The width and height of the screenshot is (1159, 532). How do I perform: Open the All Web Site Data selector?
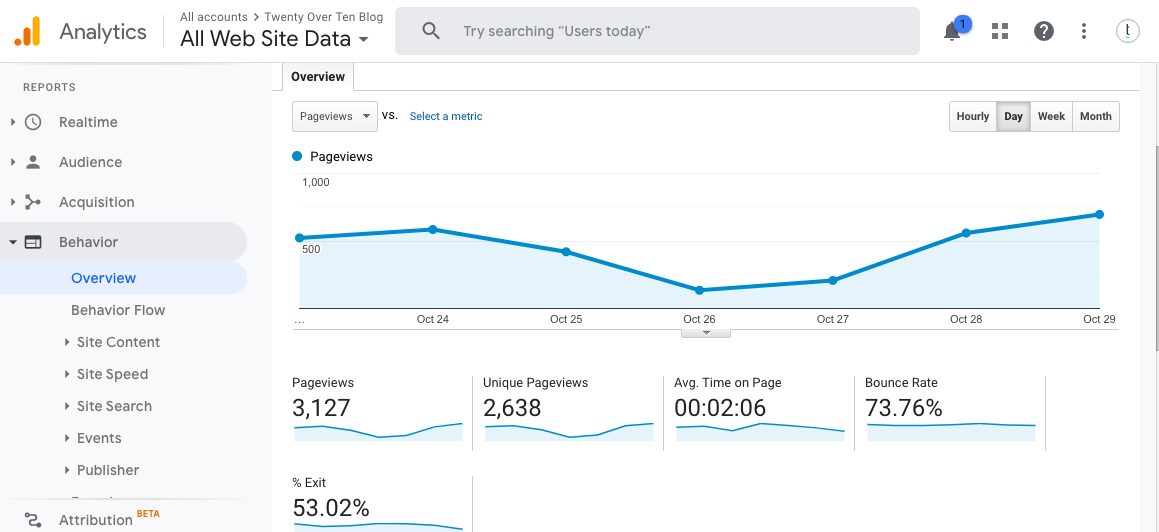274,39
